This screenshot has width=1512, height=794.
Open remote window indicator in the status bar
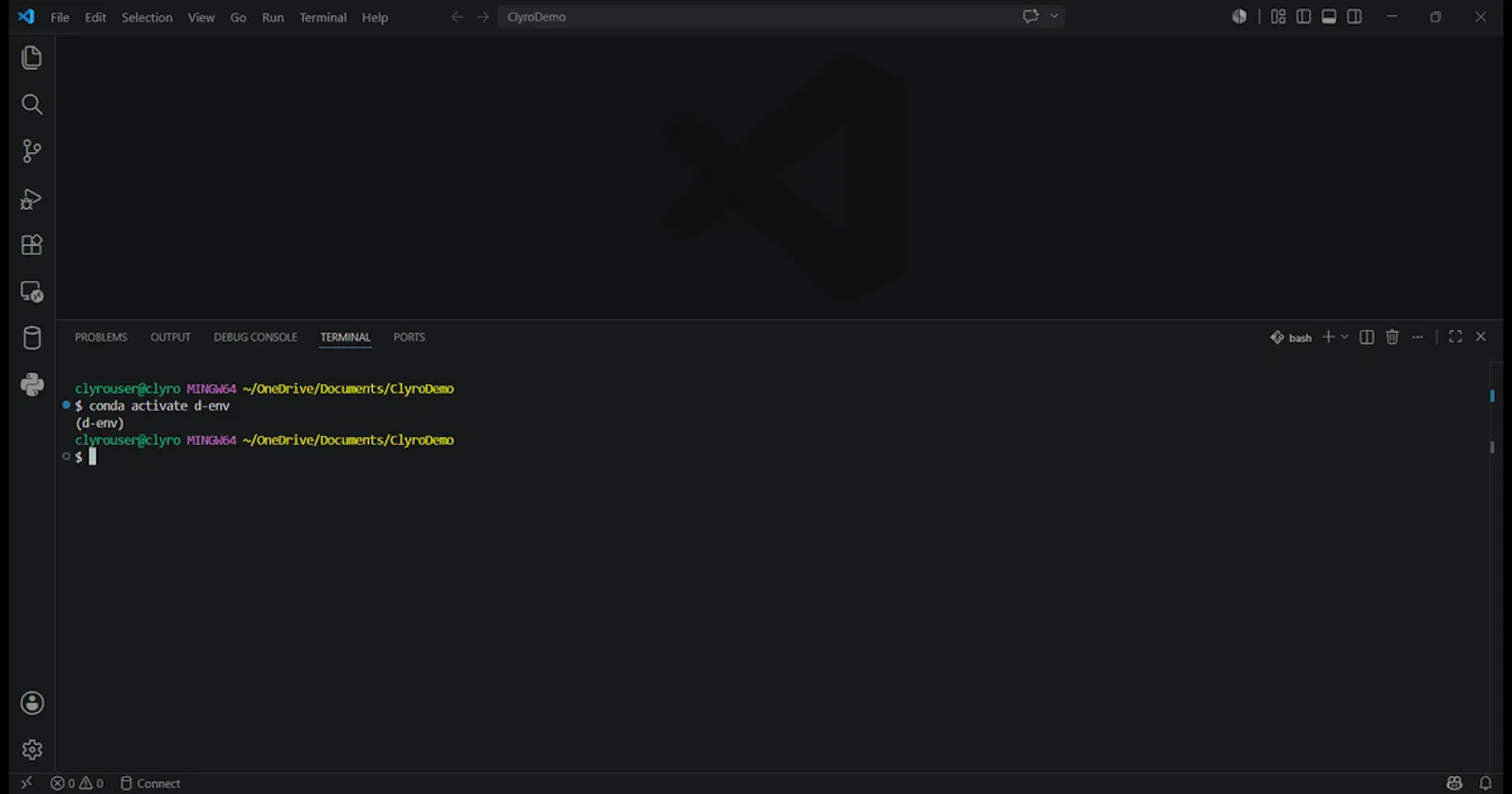pos(26,784)
